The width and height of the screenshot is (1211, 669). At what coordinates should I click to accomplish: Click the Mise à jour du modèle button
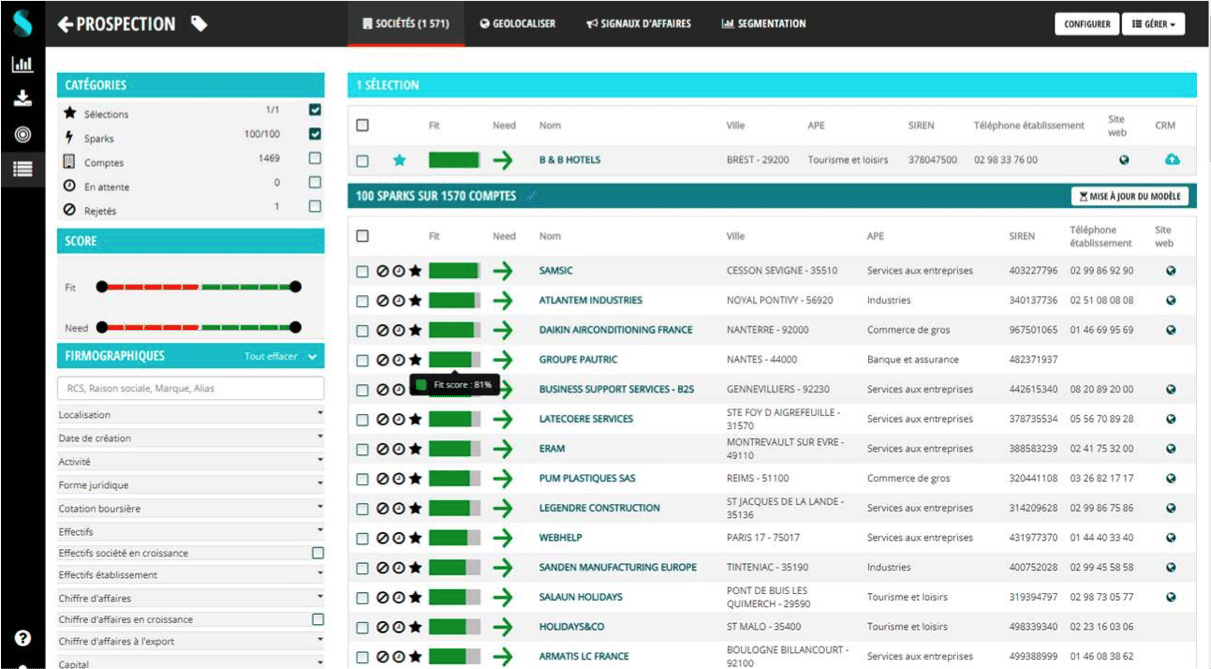(x=1130, y=196)
